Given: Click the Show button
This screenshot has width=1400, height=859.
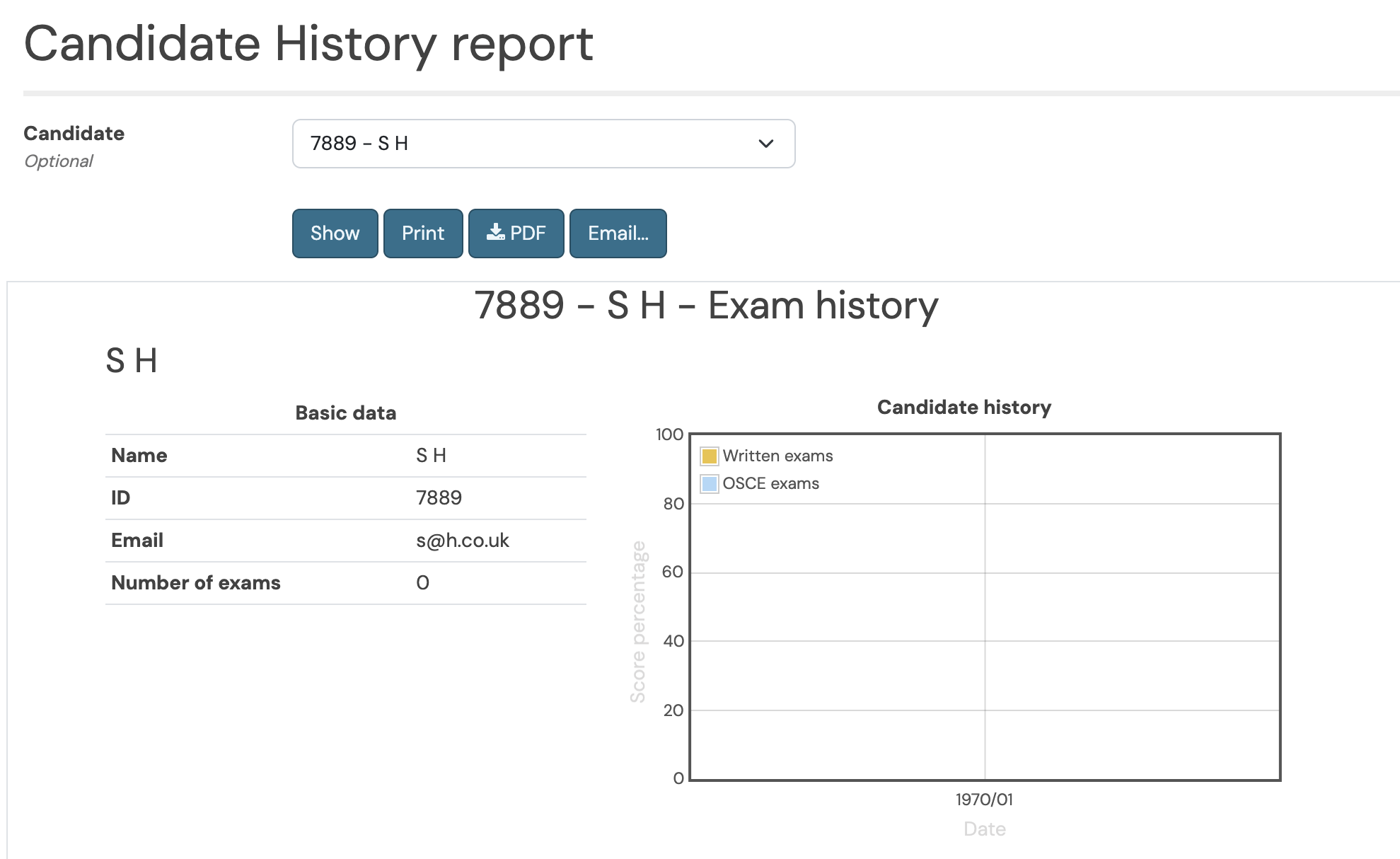Looking at the screenshot, I should [x=335, y=234].
